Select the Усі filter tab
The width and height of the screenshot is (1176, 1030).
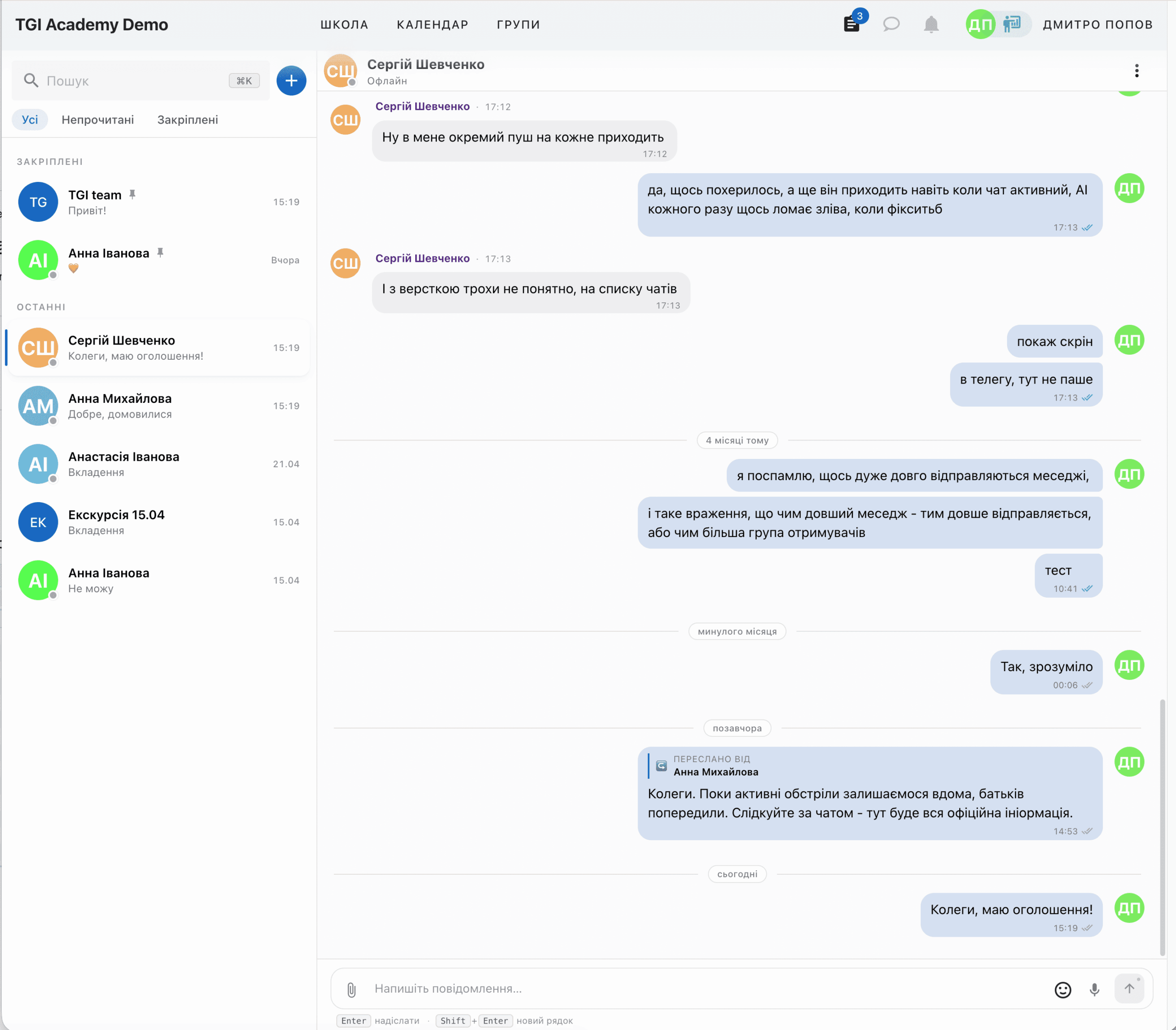point(30,119)
